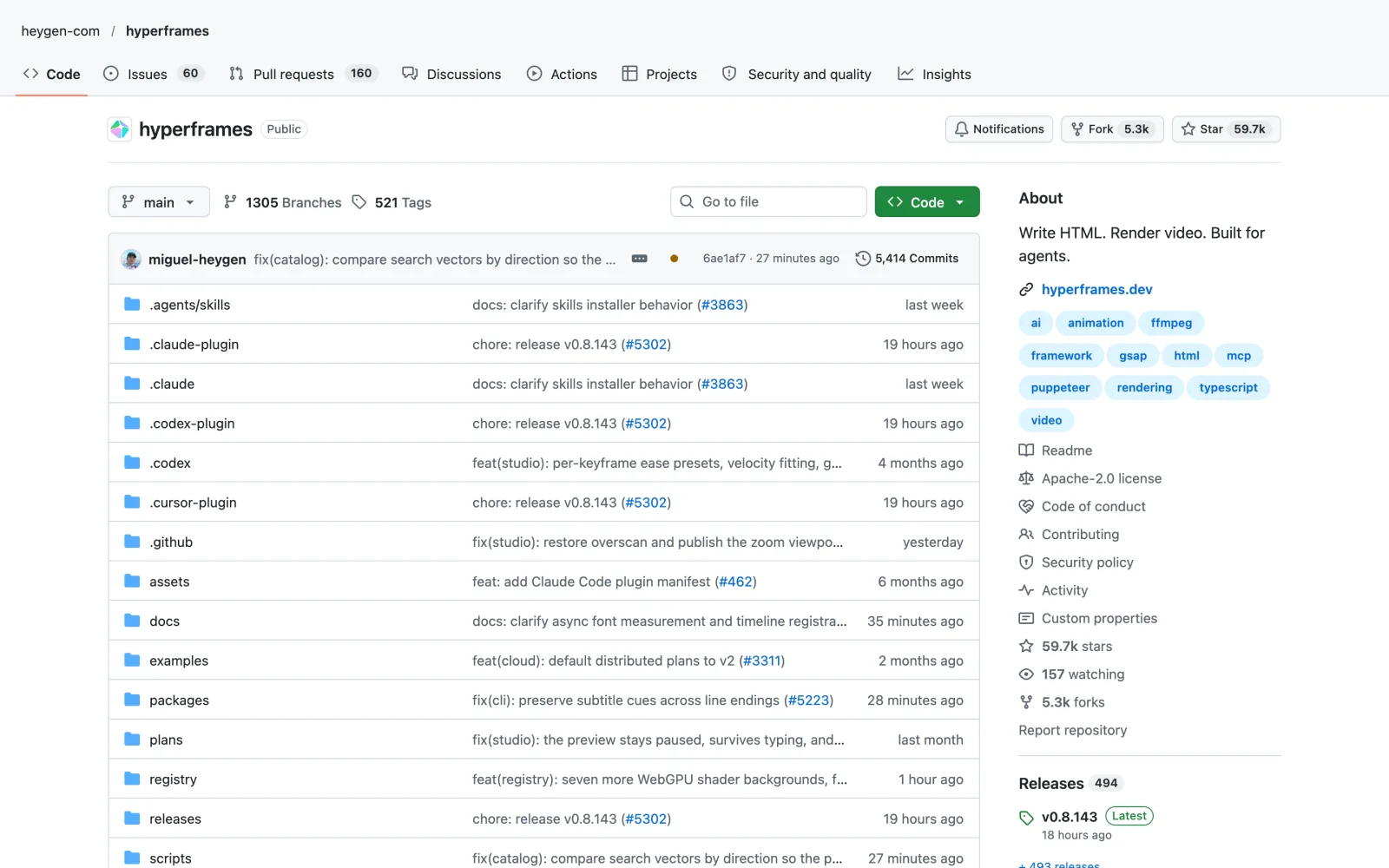Image resolution: width=1389 pixels, height=868 pixels.
Task: Open the Pull requests tab
Action: click(304, 74)
